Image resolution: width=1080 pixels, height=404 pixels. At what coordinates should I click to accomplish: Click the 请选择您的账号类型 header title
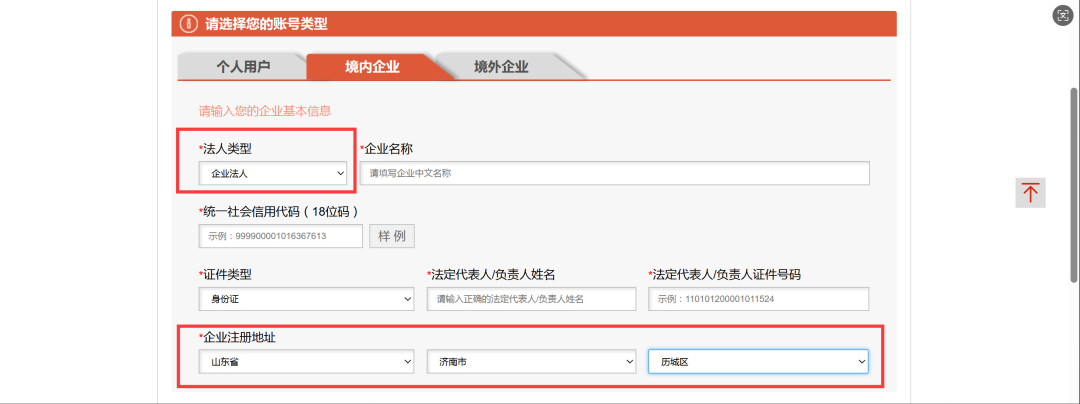click(x=266, y=24)
